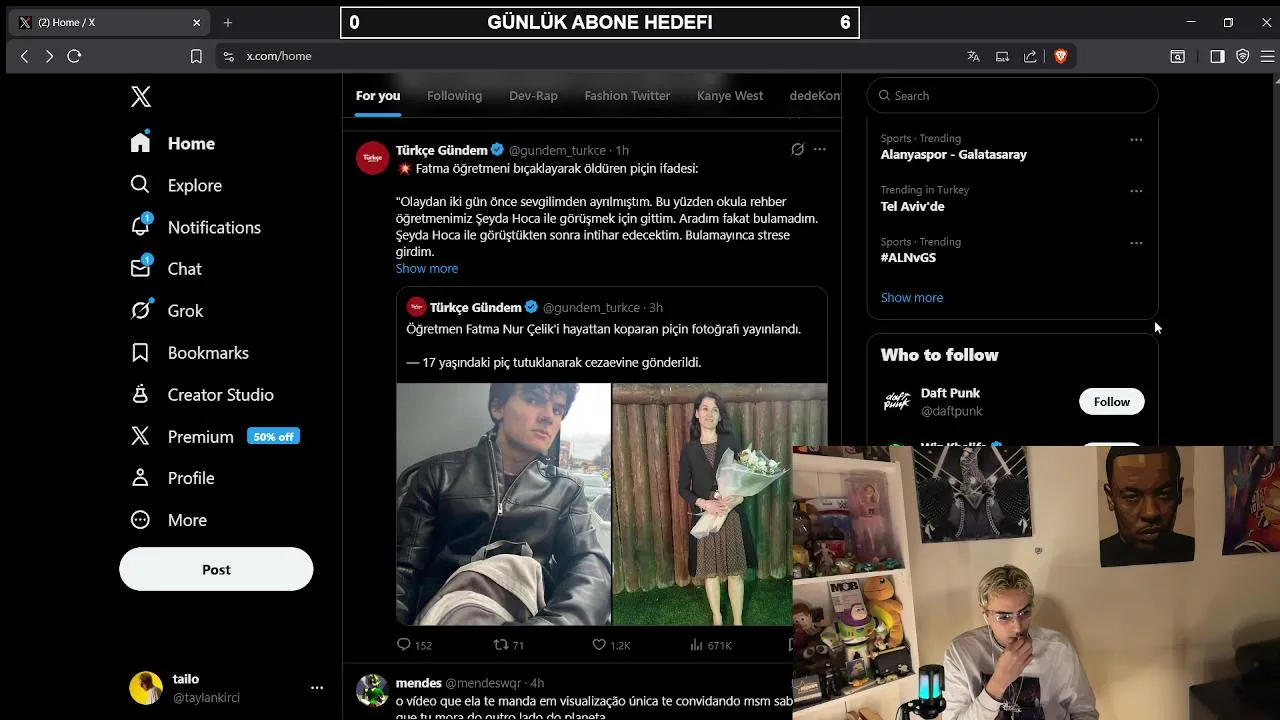This screenshot has height=720, width=1280.
Task: Switch to Dev-Rap tab
Action: coord(533,96)
